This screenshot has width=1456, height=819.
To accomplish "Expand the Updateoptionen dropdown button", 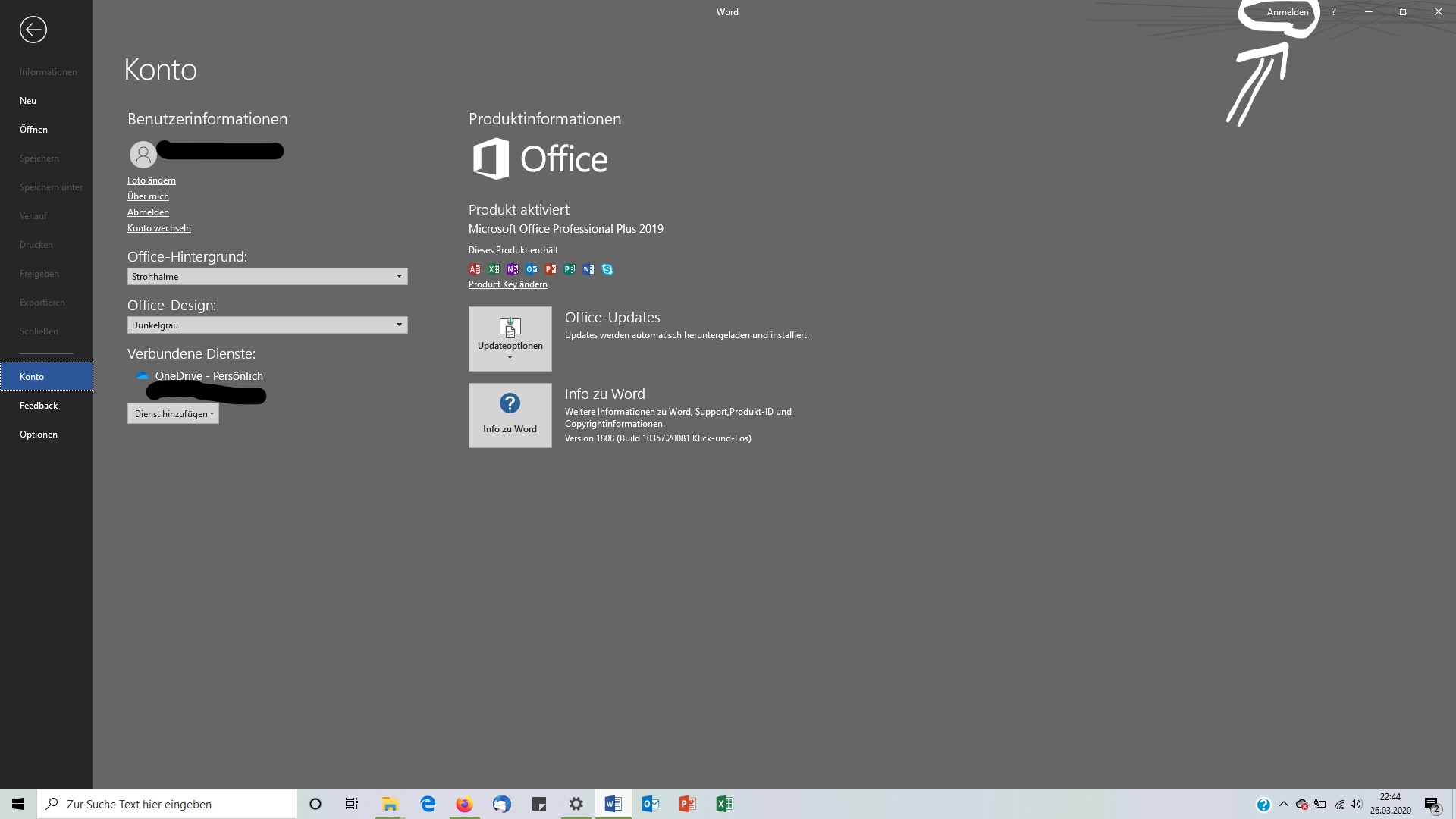I will 510,339.
